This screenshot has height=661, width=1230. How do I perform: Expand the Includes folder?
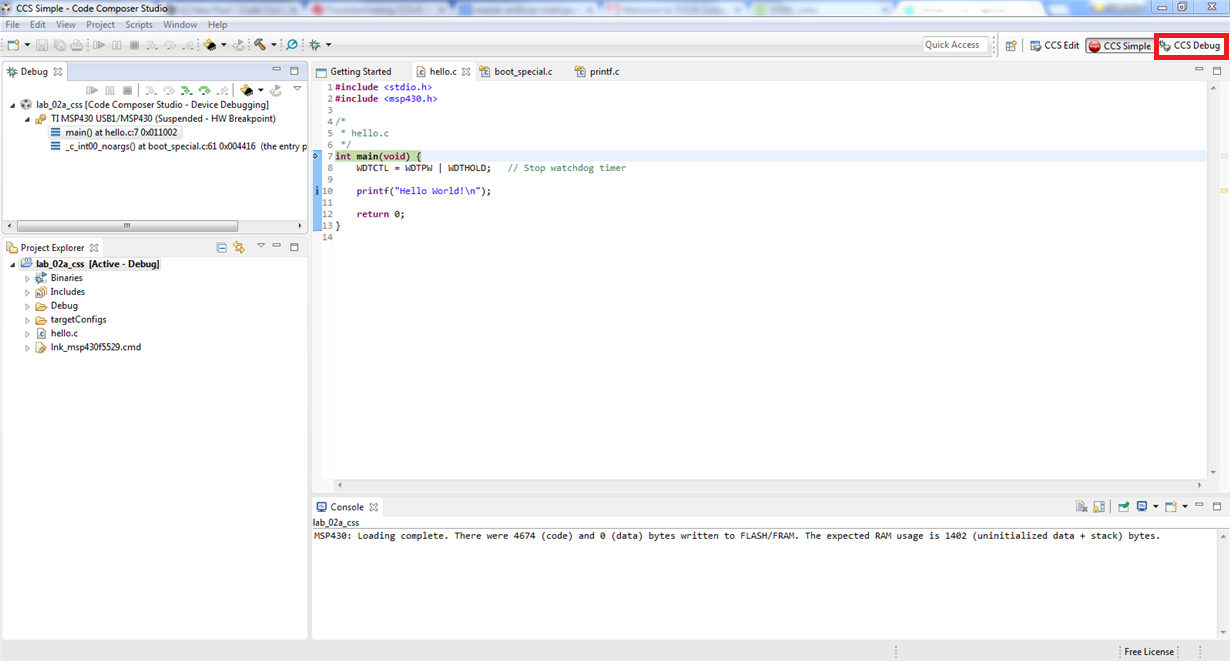tap(28, 292)
